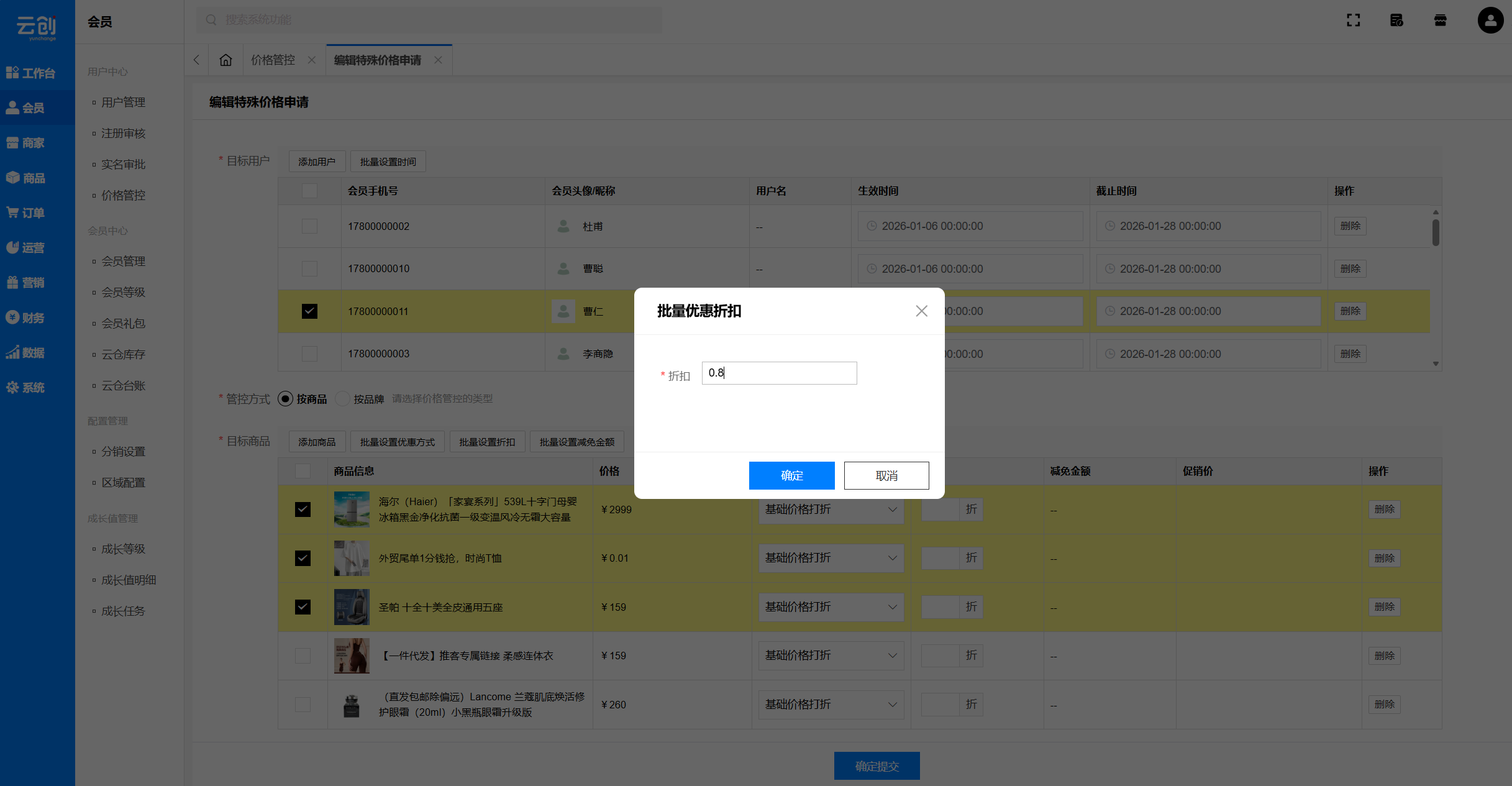Switch to the 价格管控 tab

coord(273,60)
